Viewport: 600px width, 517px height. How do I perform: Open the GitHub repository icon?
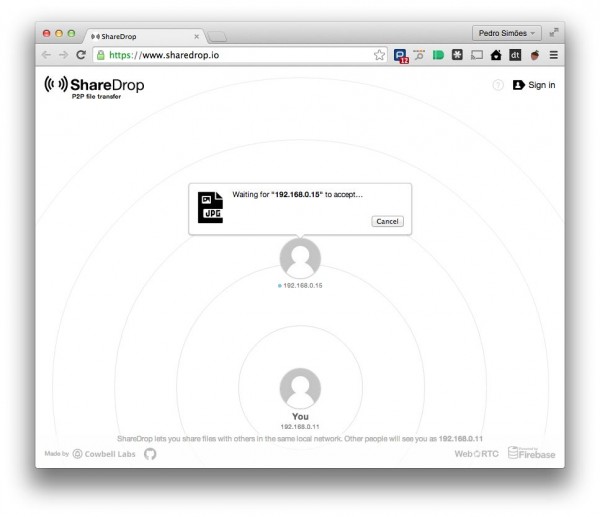point(150,454)
